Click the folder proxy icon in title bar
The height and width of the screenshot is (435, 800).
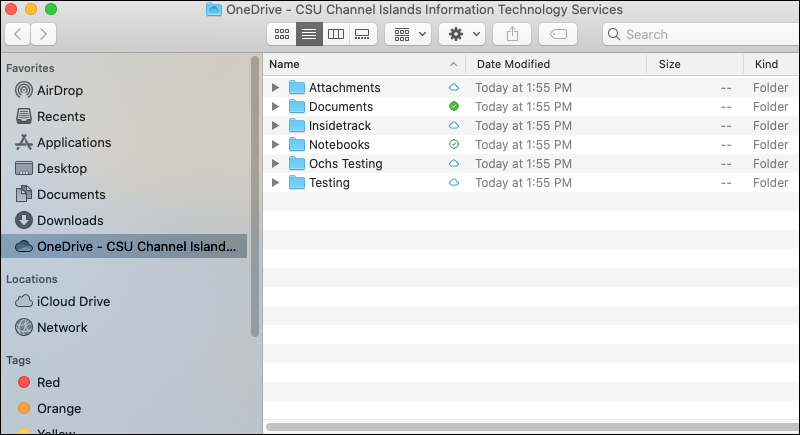(214, 10)
